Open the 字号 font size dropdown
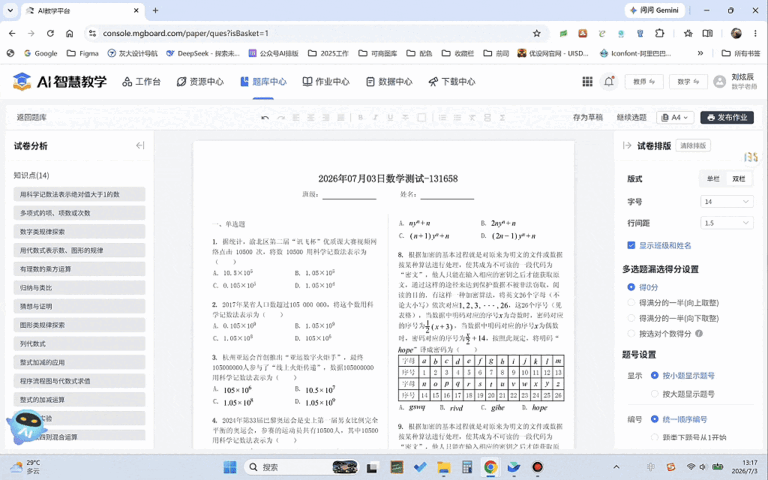This screenshot has height=480, width=768. [x=727, y=201]
